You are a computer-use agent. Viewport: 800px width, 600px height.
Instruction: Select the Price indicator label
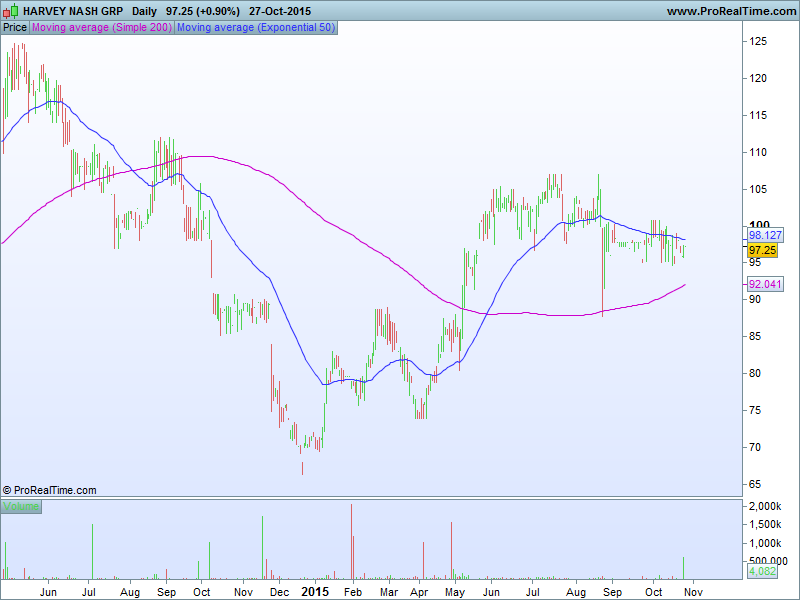point(15,27)
